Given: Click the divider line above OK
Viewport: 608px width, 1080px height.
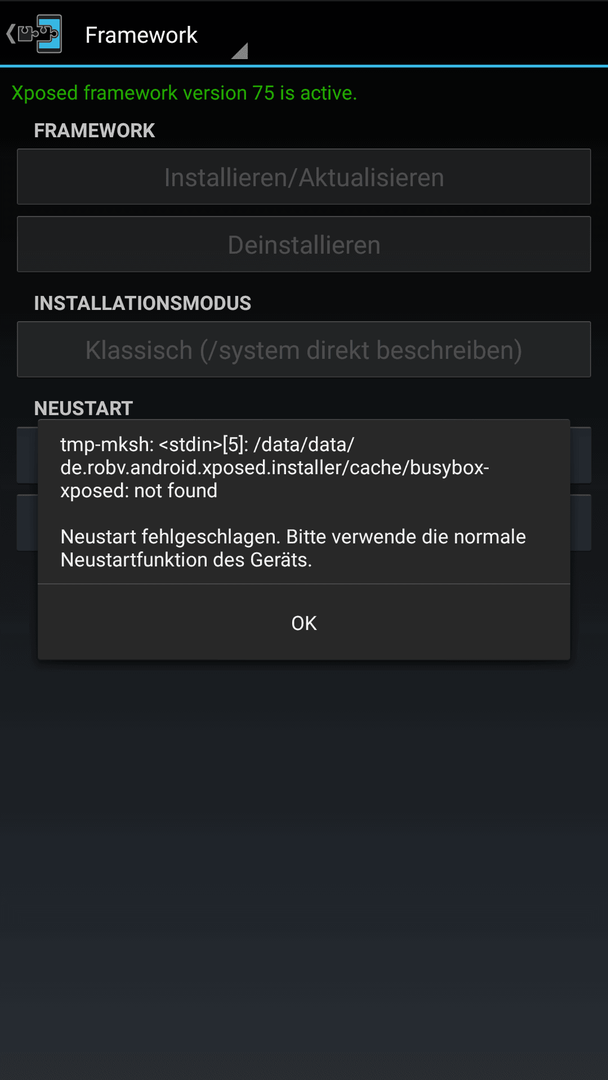Looking at the screenshot, I should tap(304, 584).
